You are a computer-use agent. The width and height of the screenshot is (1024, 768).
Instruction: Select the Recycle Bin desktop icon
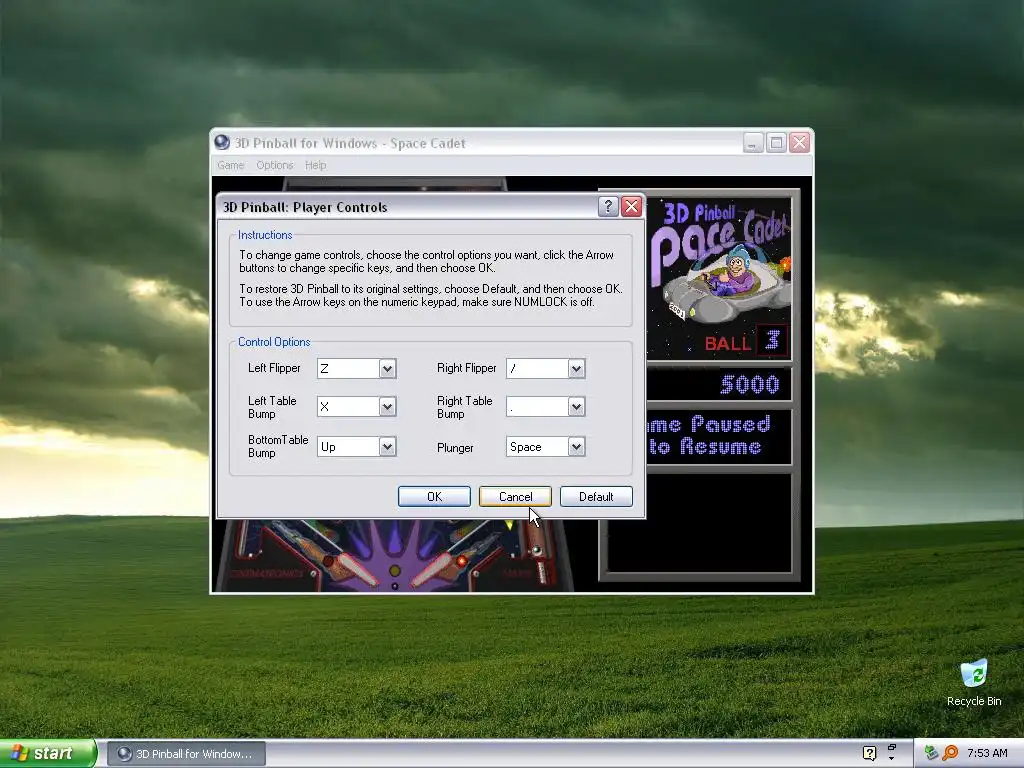(x=974, y=683)
